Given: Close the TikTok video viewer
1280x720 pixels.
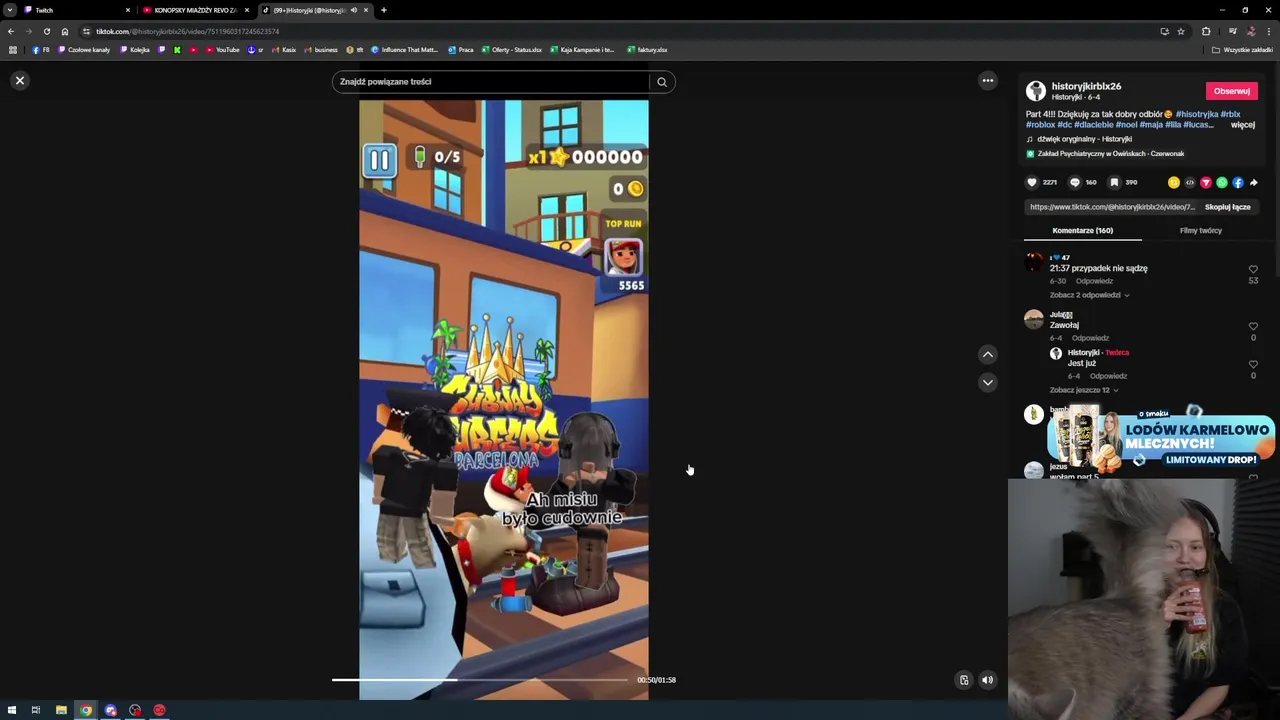Looking at the screenshot, I should pos(19,81).
